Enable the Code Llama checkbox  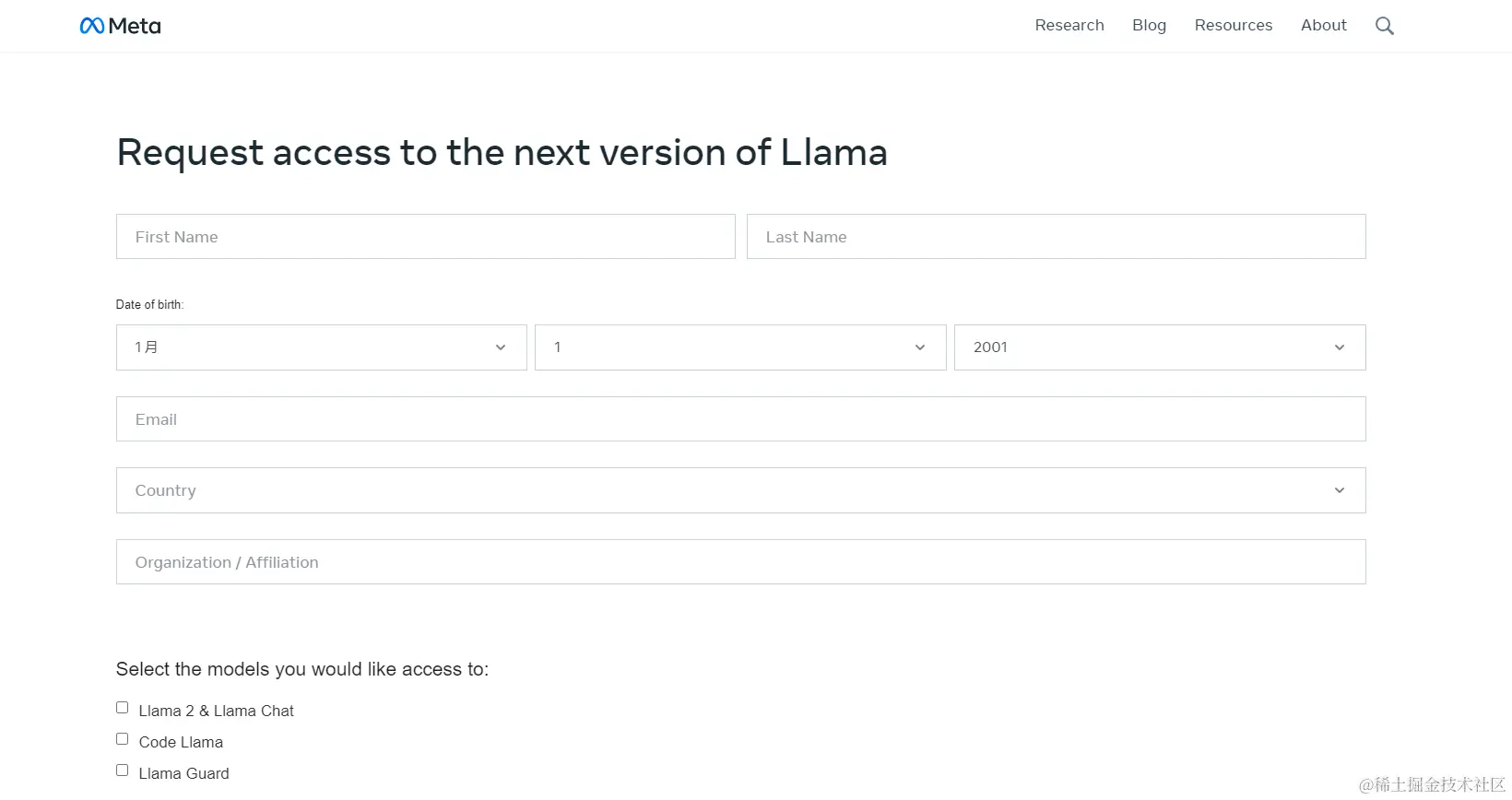click(x=123, y=739)
